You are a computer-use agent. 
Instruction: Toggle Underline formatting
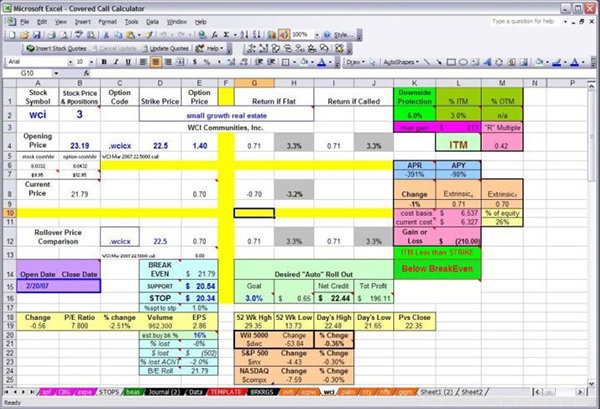tap(128, 62)
